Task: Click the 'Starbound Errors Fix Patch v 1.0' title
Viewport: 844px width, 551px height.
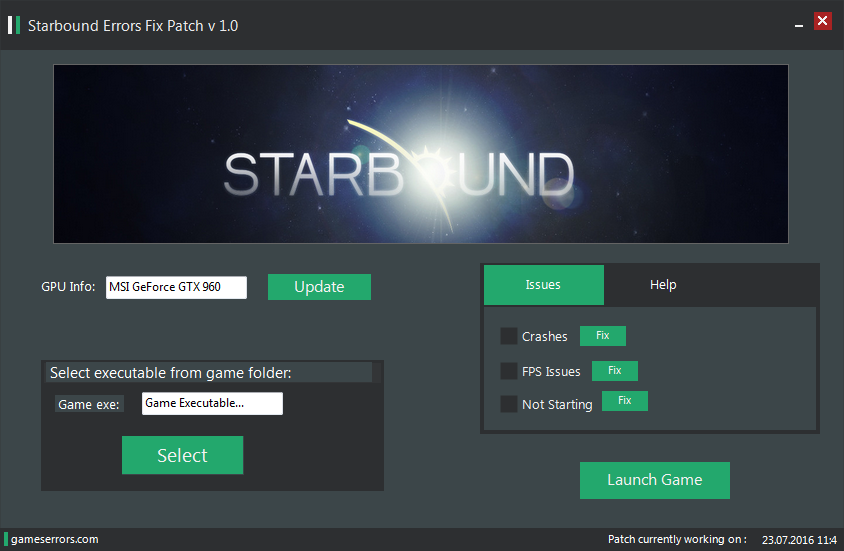Action: pyautogui.click(x=133, y=26)
